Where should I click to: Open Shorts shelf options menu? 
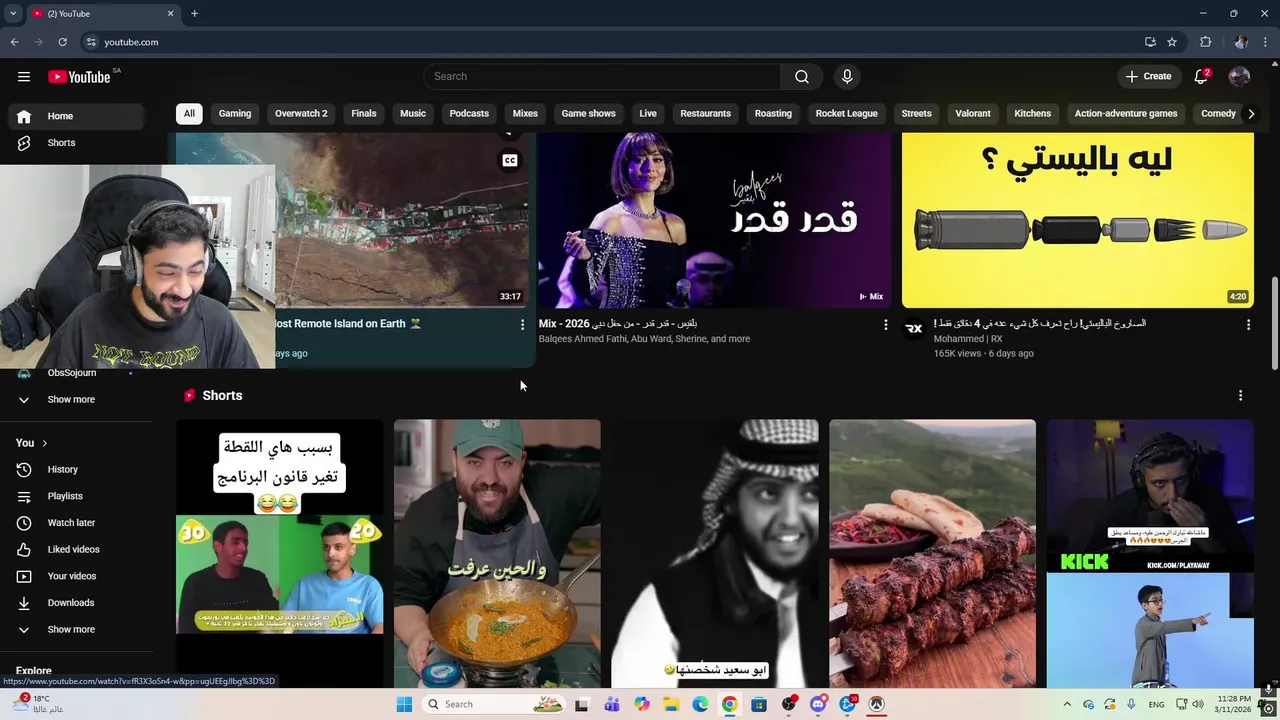[1240, 396]
